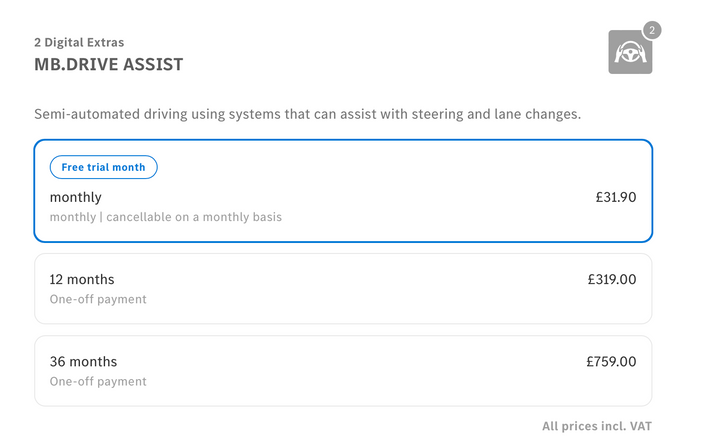Viewport: 720px width, 443px height.
Task: Click the steering wheel drive assist icon
Action: pyautogui.click(x=629, y=53)
